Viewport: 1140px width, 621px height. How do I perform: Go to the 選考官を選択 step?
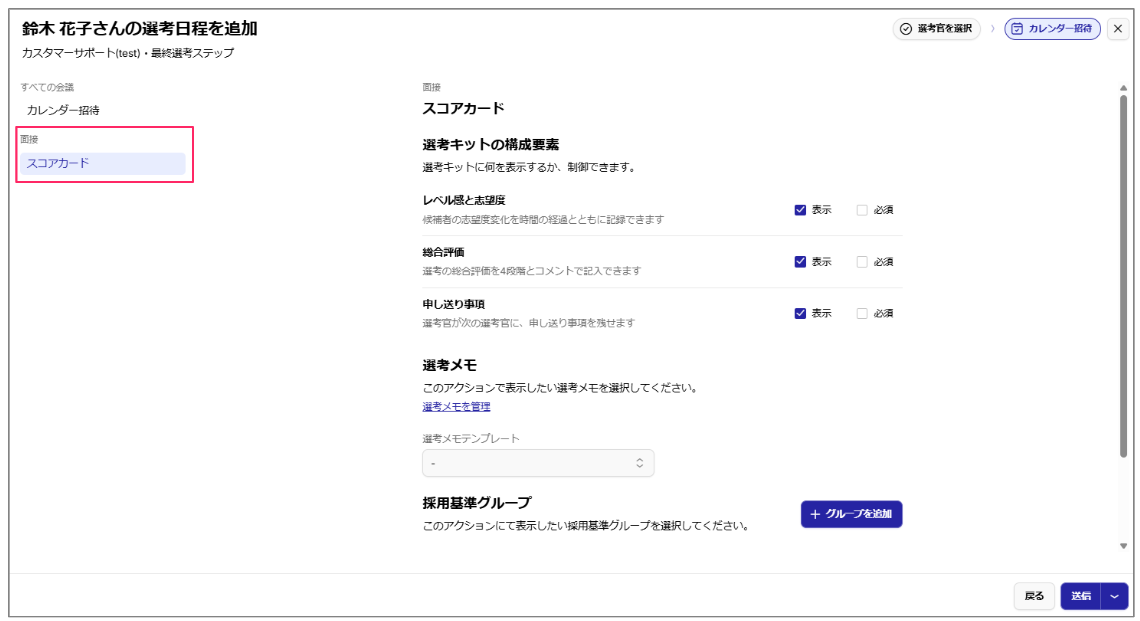936,28
